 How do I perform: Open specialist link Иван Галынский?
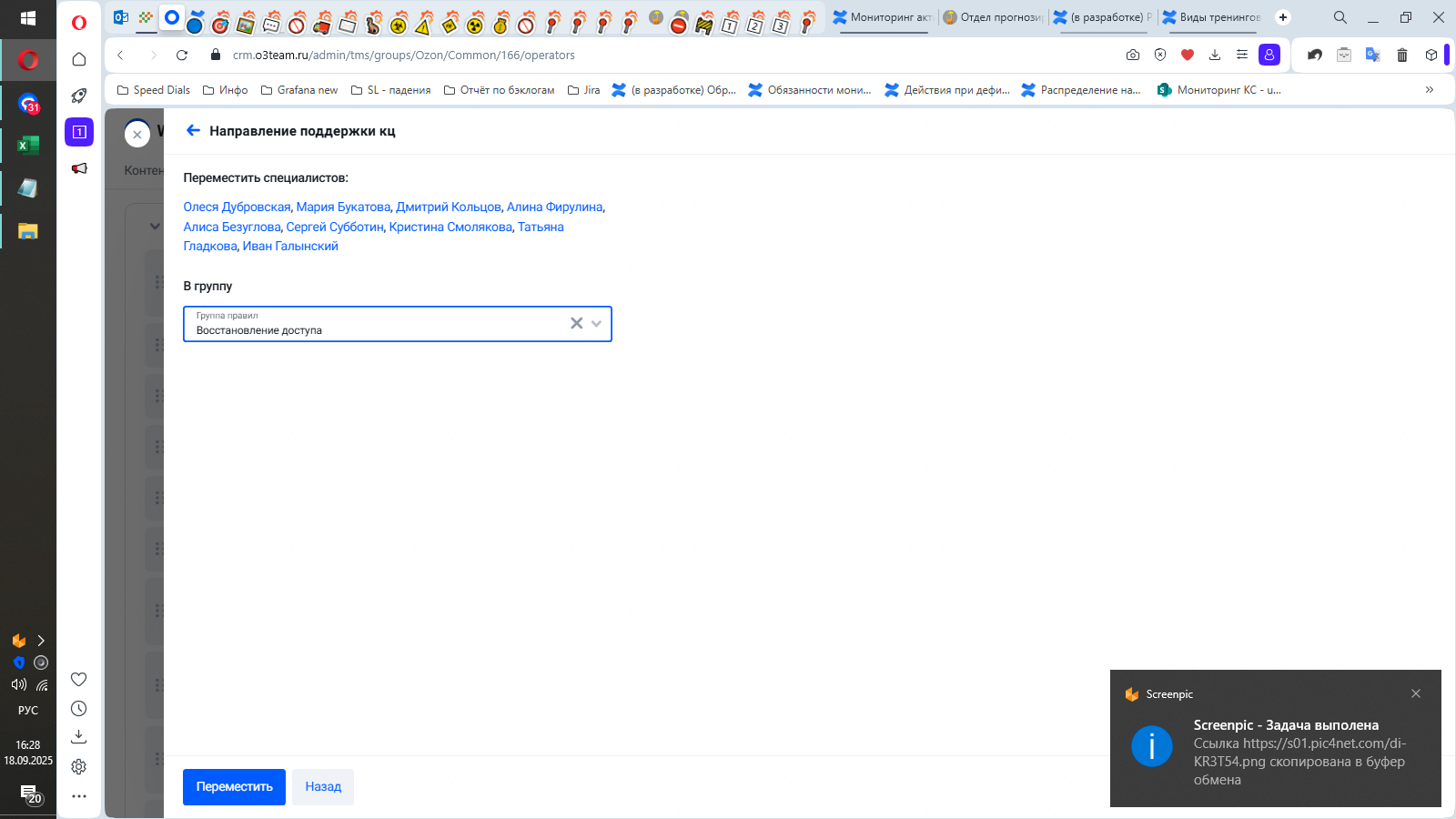[x=290, y=247]
